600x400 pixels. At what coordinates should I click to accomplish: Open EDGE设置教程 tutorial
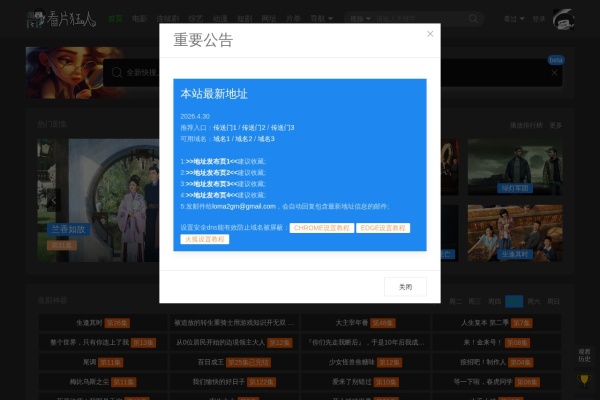(x=383, y=228)
